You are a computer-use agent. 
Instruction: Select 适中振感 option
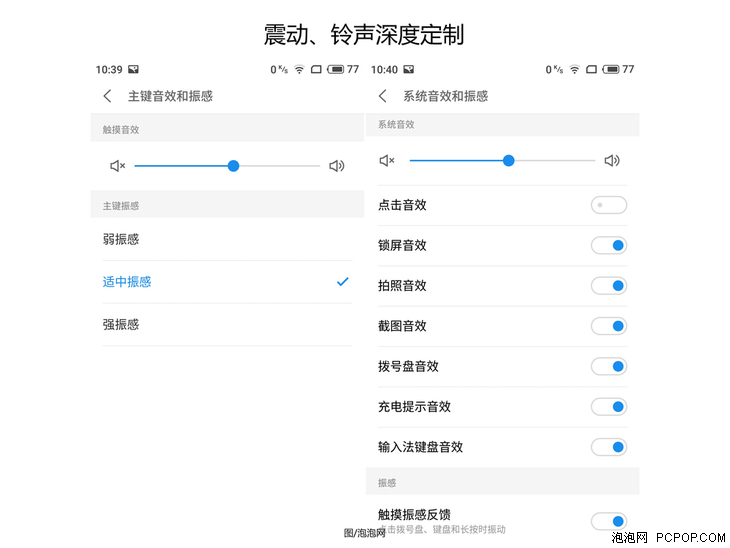click(x=227, y=282)
